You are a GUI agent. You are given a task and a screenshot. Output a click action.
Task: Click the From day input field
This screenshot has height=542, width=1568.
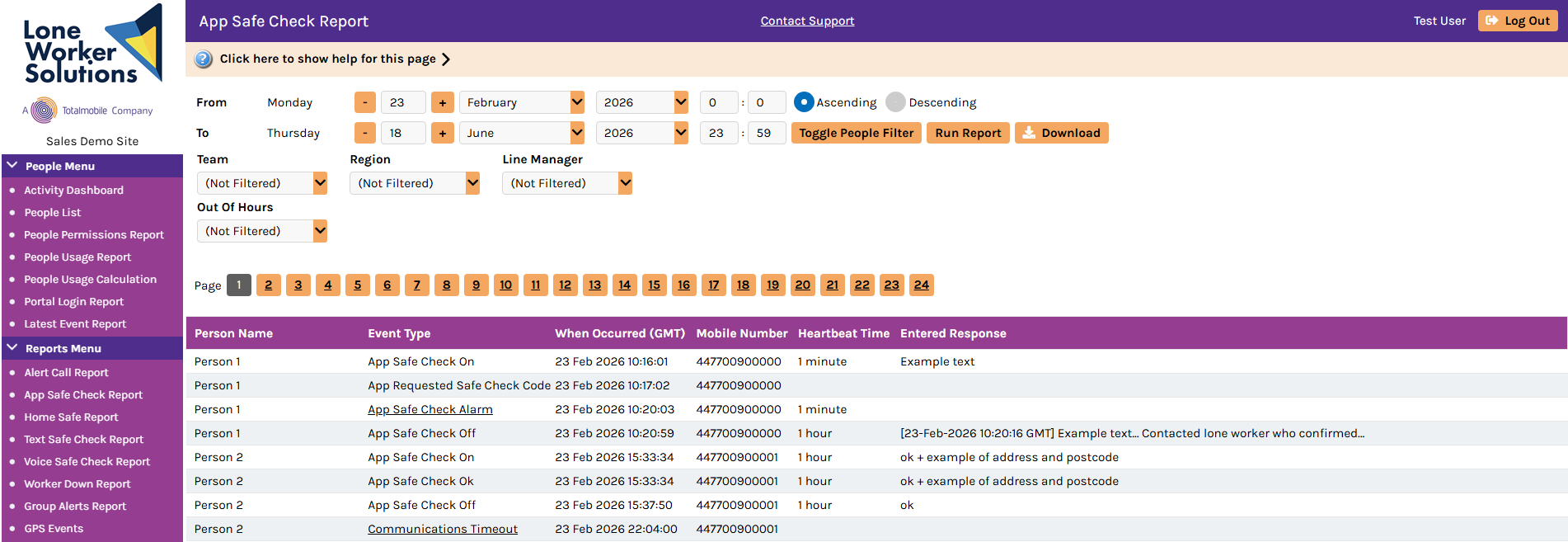click(x=403, y=102)
